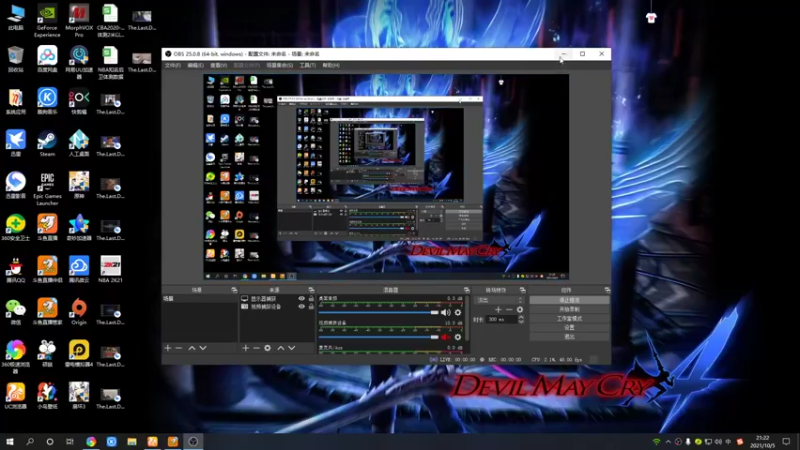Open File Explorer from the taskbar
This screenshot has height=450, width=800.
[132, 442]
